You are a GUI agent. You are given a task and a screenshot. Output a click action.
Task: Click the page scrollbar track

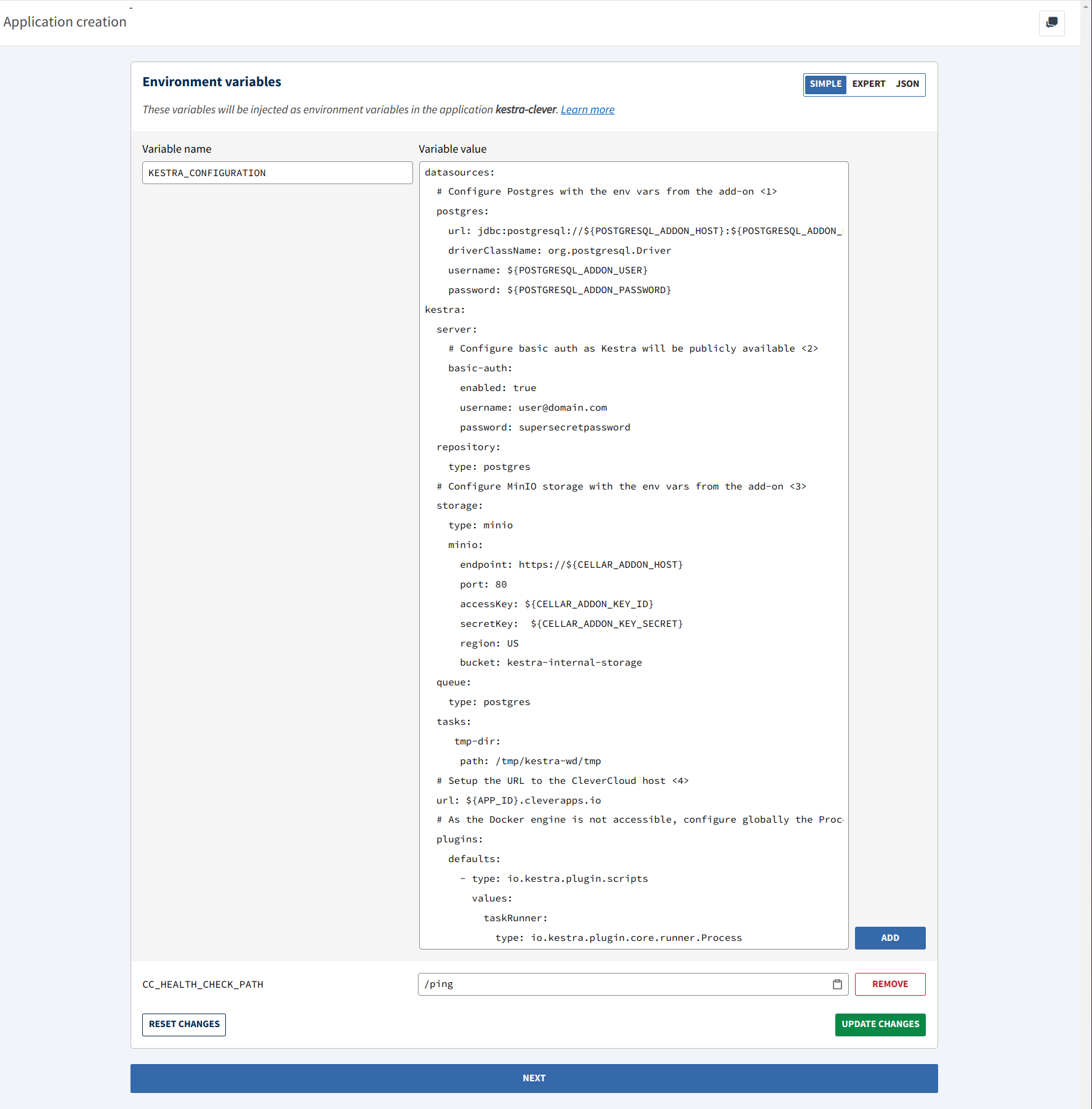click(x=1086, y=554)
